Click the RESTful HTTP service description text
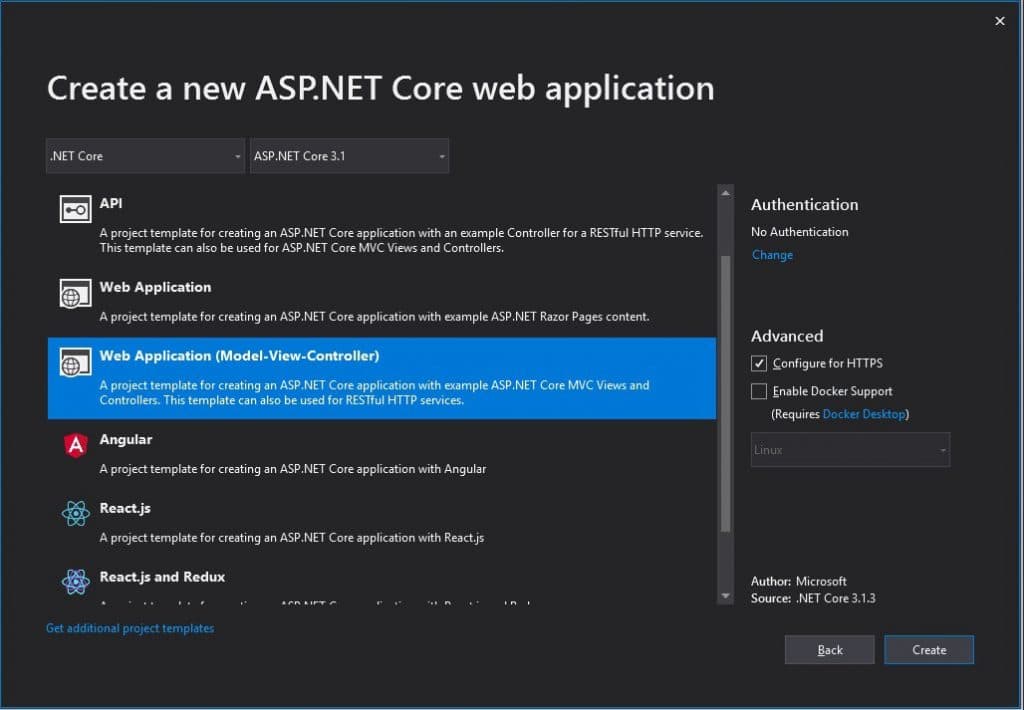 click(401, 240)
